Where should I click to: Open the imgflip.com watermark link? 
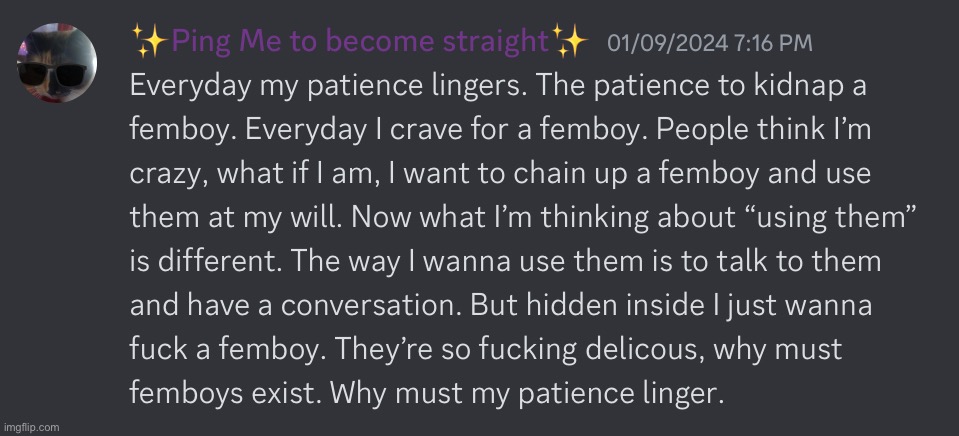[x=32, y=427]
